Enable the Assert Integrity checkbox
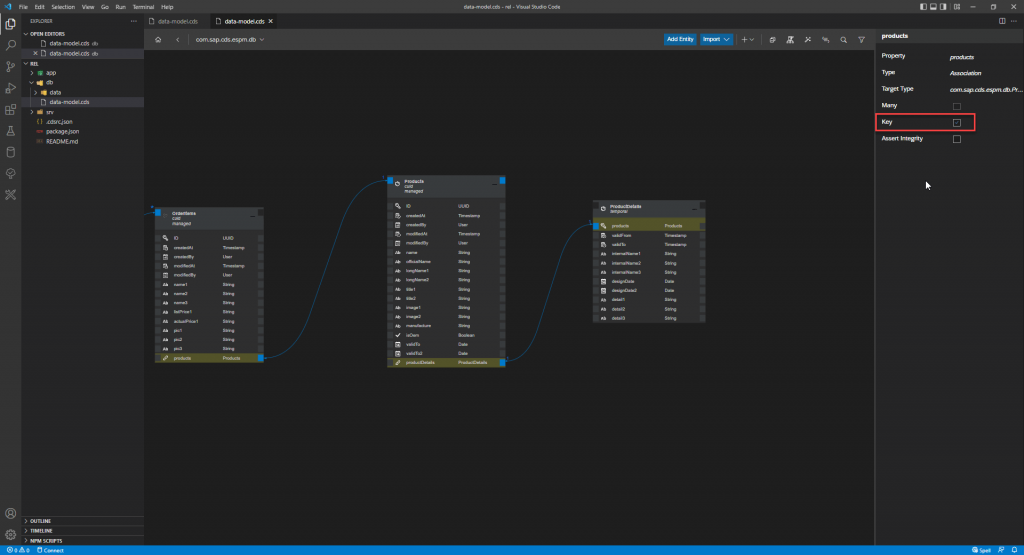This screenshot has height=555, width=1024. click(x=957, y=139)
